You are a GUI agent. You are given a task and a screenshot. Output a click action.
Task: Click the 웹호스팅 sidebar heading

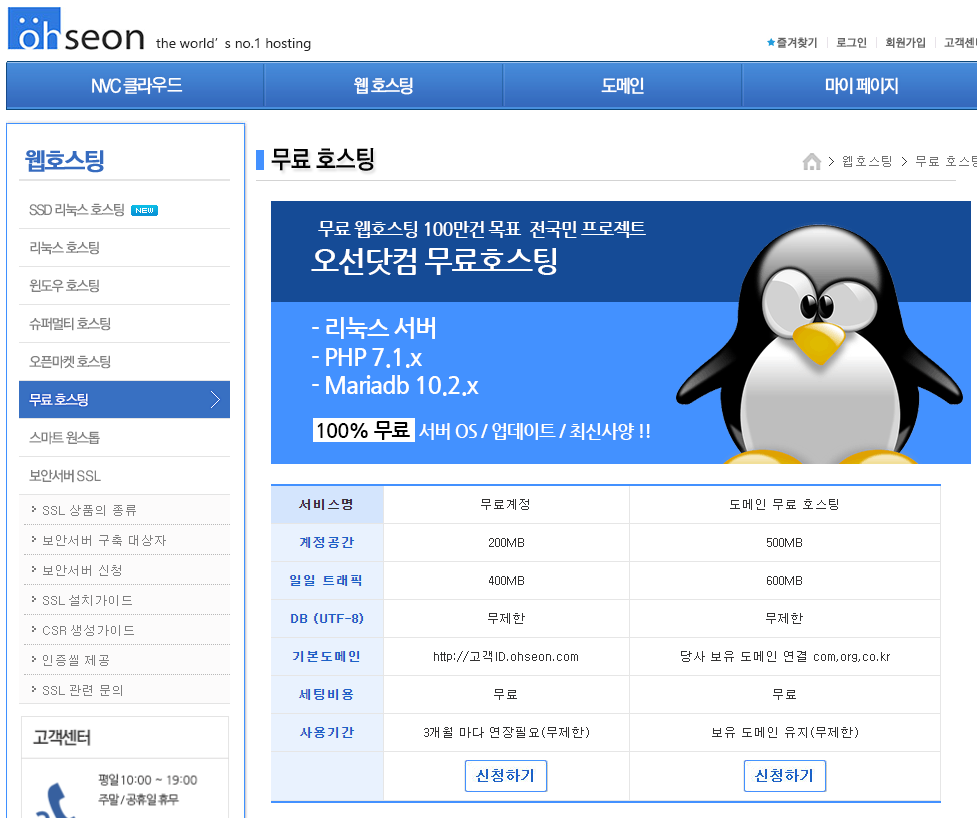click(x=64, y=160)
